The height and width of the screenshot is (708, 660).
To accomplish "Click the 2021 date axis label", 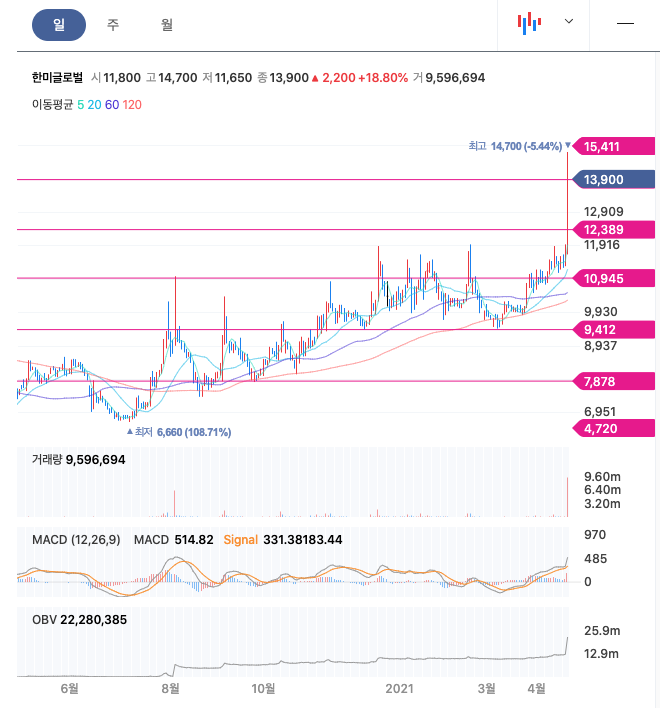I will point(400,689).
